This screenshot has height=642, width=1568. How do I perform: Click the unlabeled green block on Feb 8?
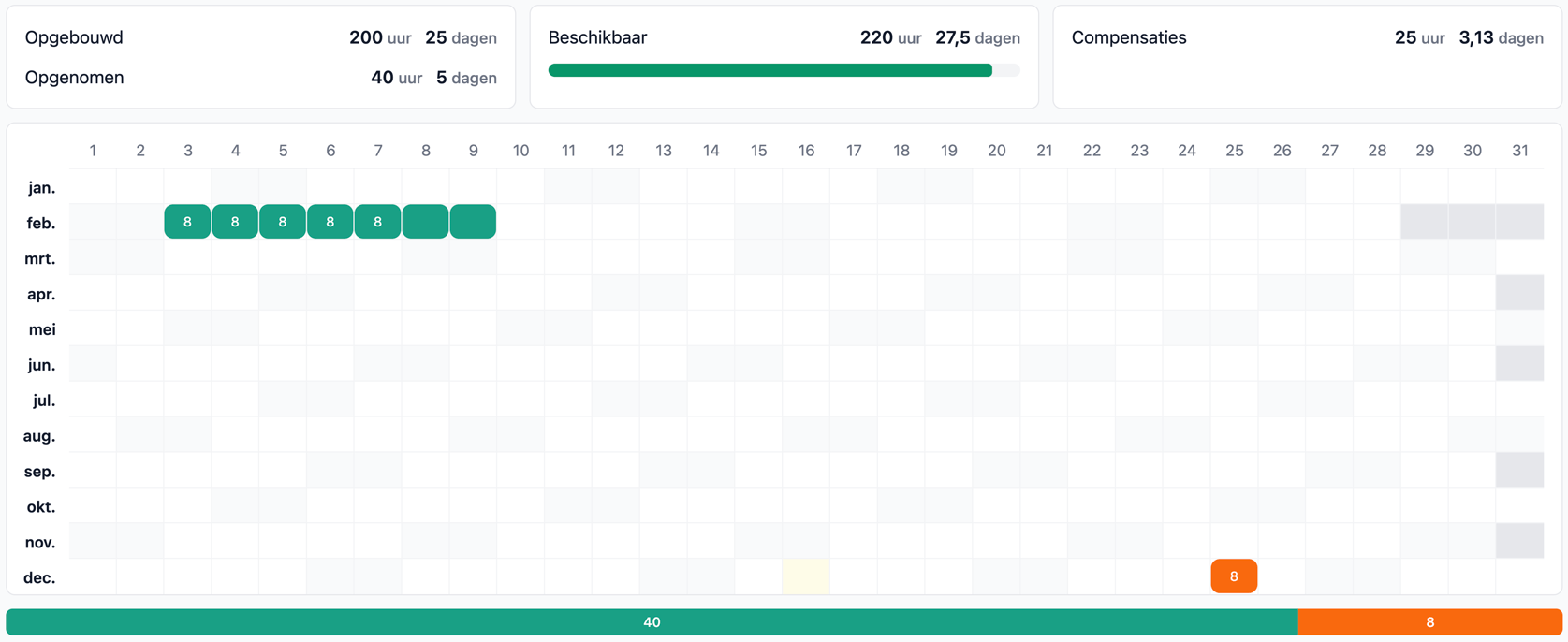pyautogui.click(x=425, y=222)
